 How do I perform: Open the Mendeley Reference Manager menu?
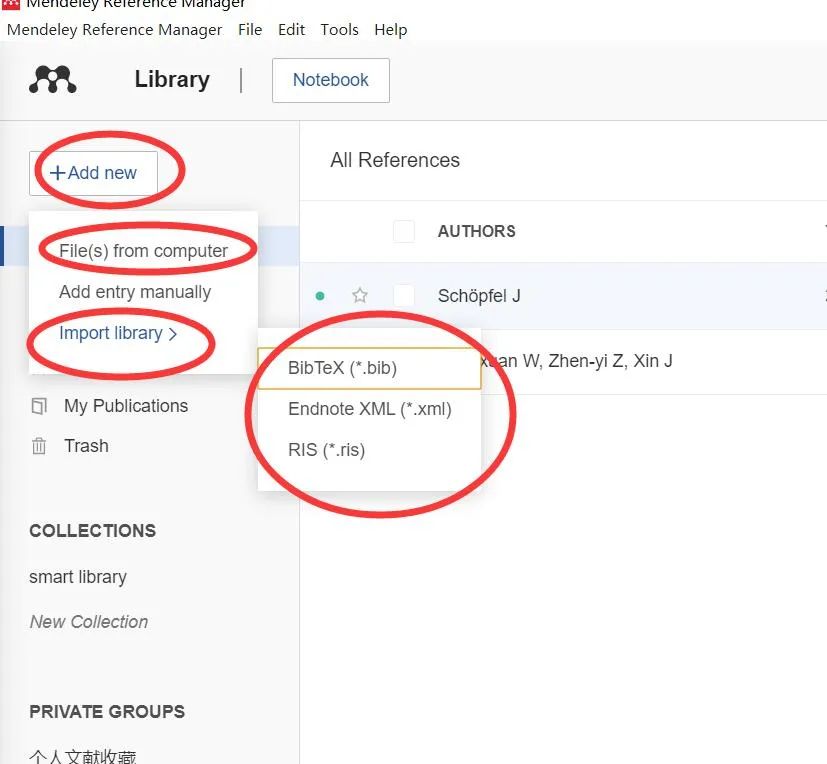(114, 30)
